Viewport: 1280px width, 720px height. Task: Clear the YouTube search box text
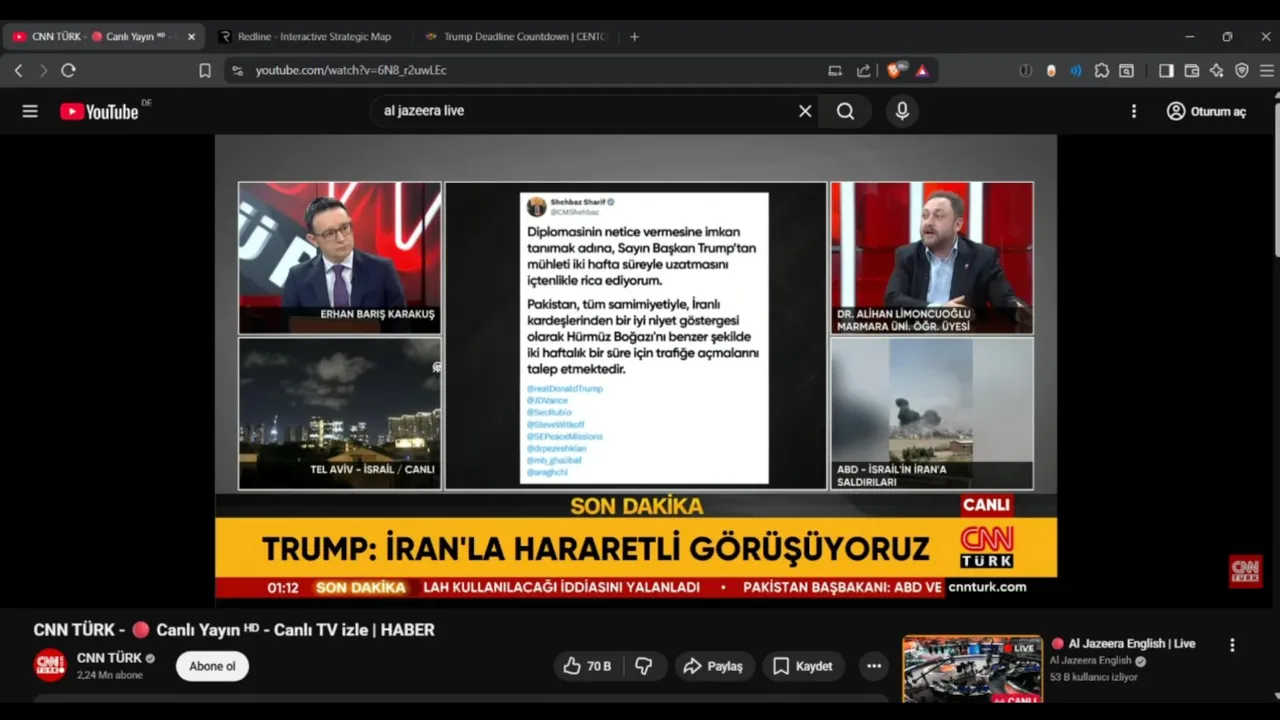point(805,111)
